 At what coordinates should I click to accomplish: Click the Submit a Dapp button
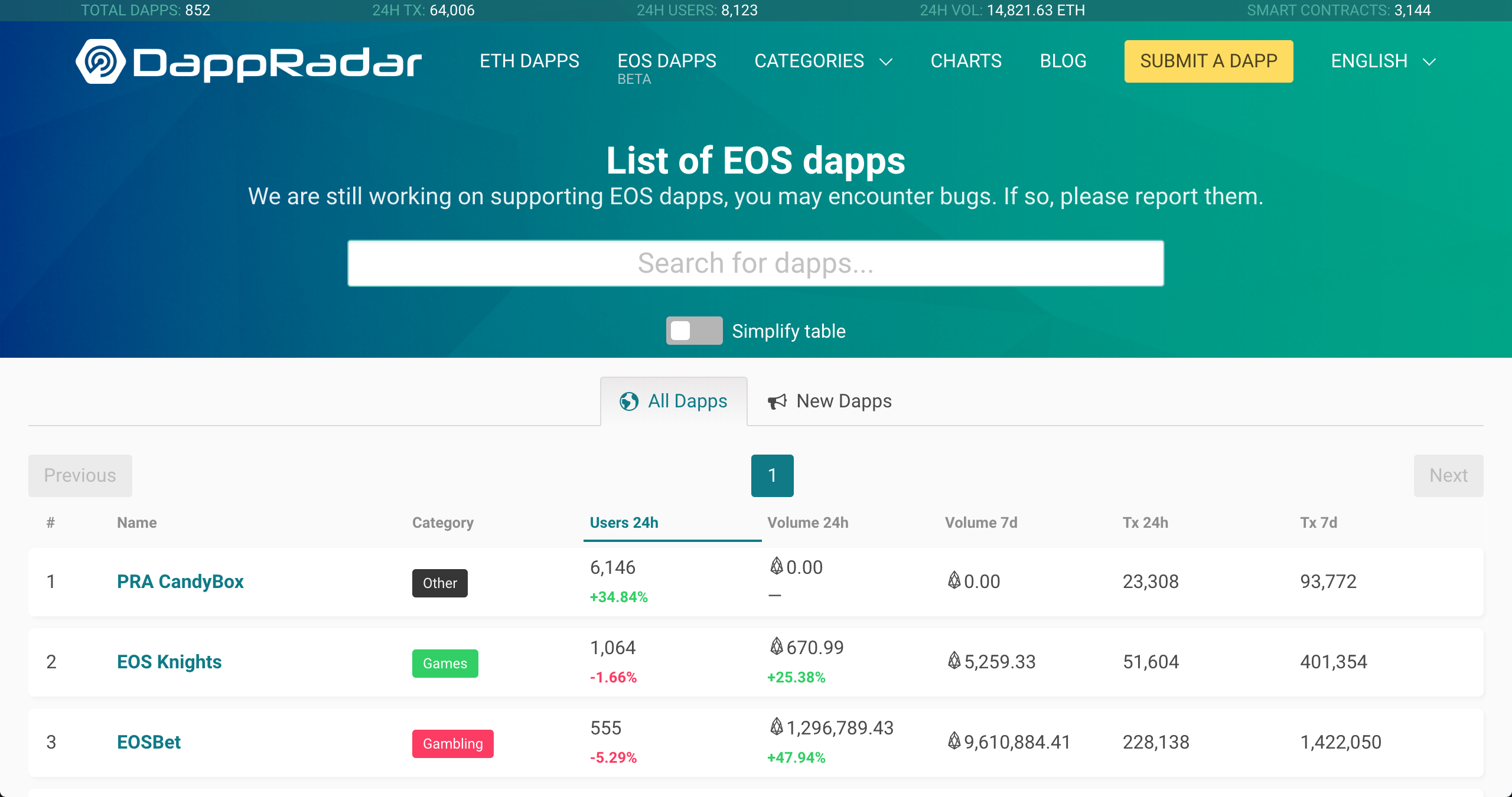[1208, 61]
